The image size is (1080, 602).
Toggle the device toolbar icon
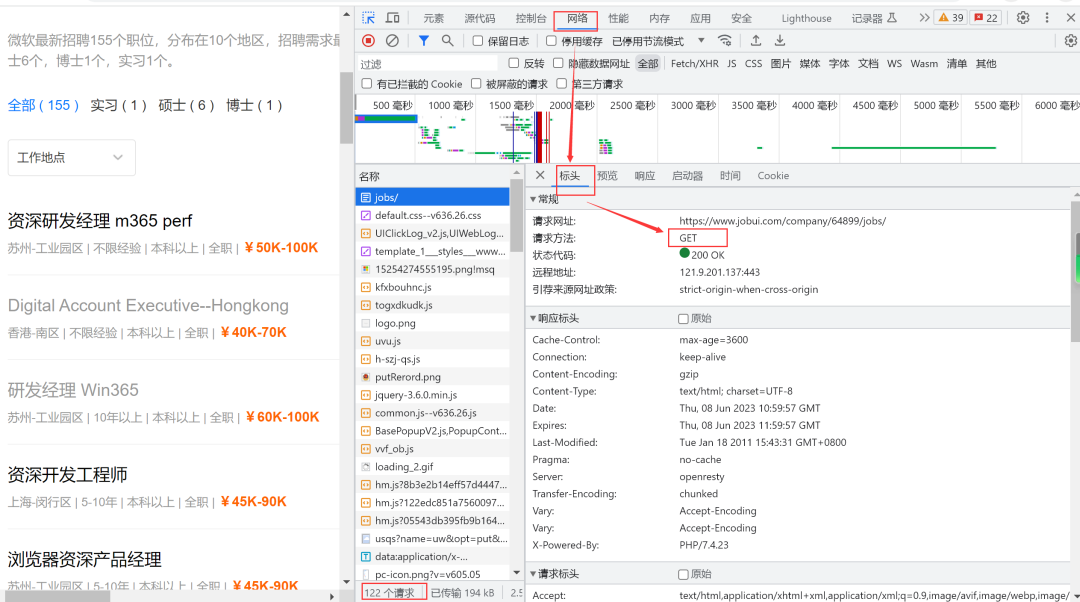pos(393,18)
